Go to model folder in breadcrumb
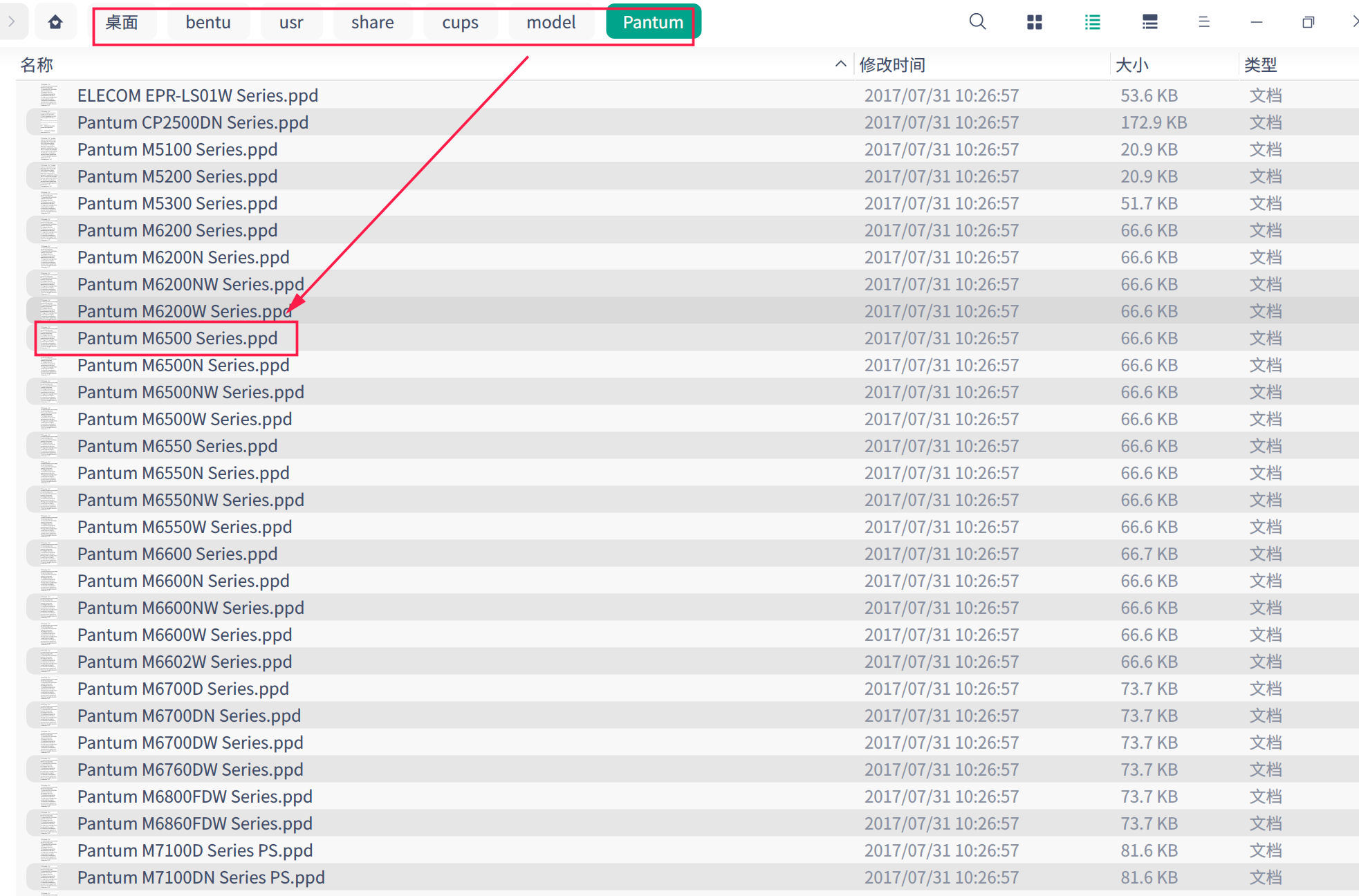Image resolution: width=1359 pixels, height=896 pixels. 551,22
